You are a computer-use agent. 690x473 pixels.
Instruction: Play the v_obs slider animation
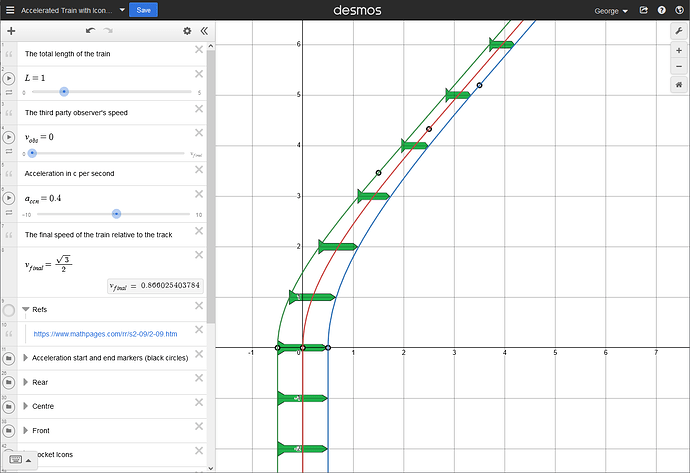click(x=8, y=137)
